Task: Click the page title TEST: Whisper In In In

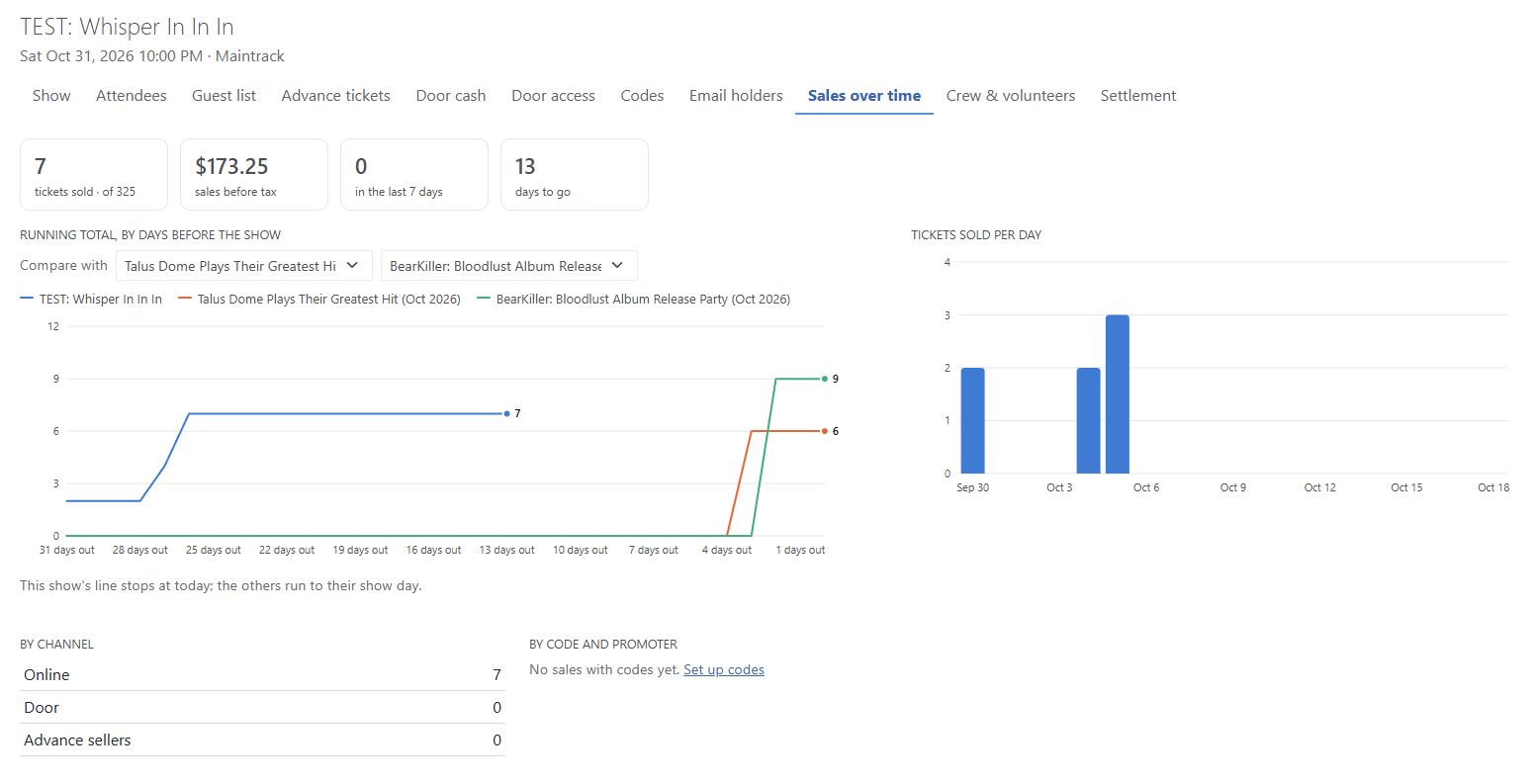Action: click(x=127, y=27)
